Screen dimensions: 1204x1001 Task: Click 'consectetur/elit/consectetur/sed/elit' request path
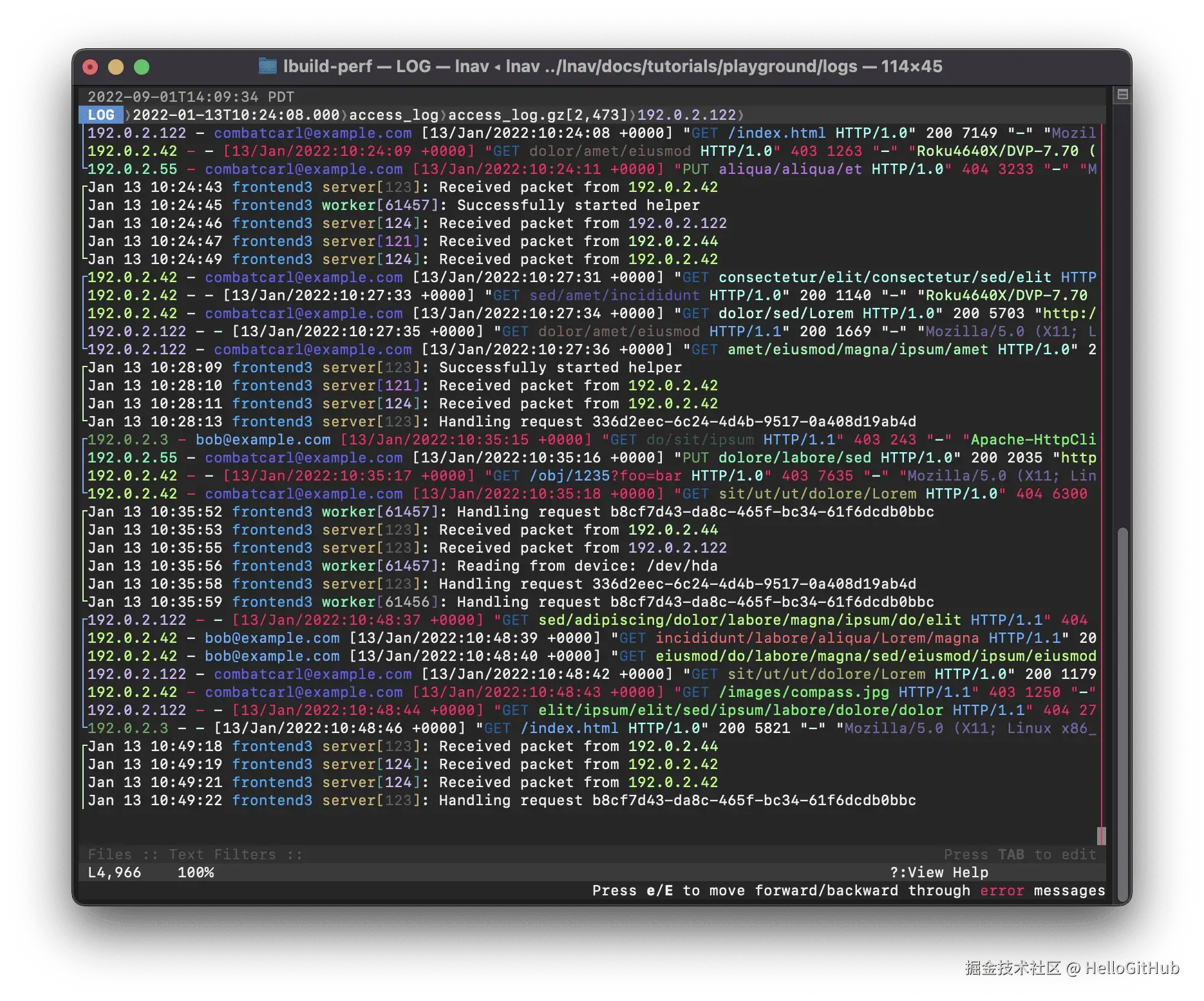click(885, 278)
